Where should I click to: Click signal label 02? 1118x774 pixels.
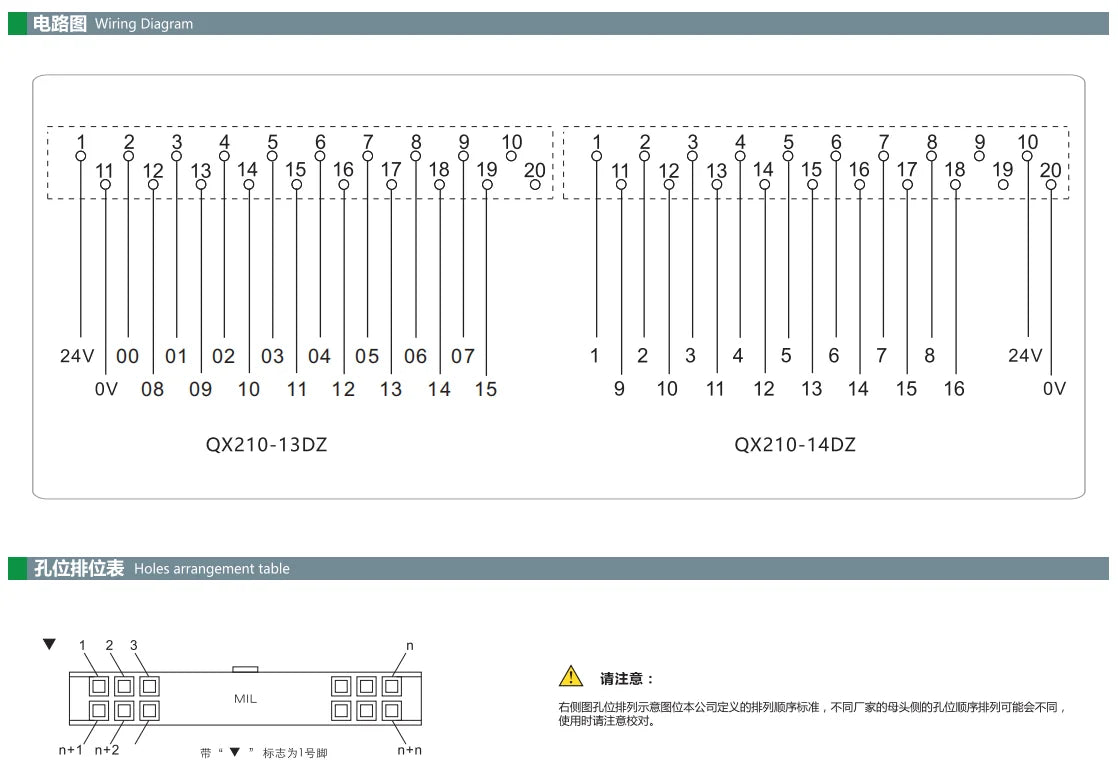[223, 356]
